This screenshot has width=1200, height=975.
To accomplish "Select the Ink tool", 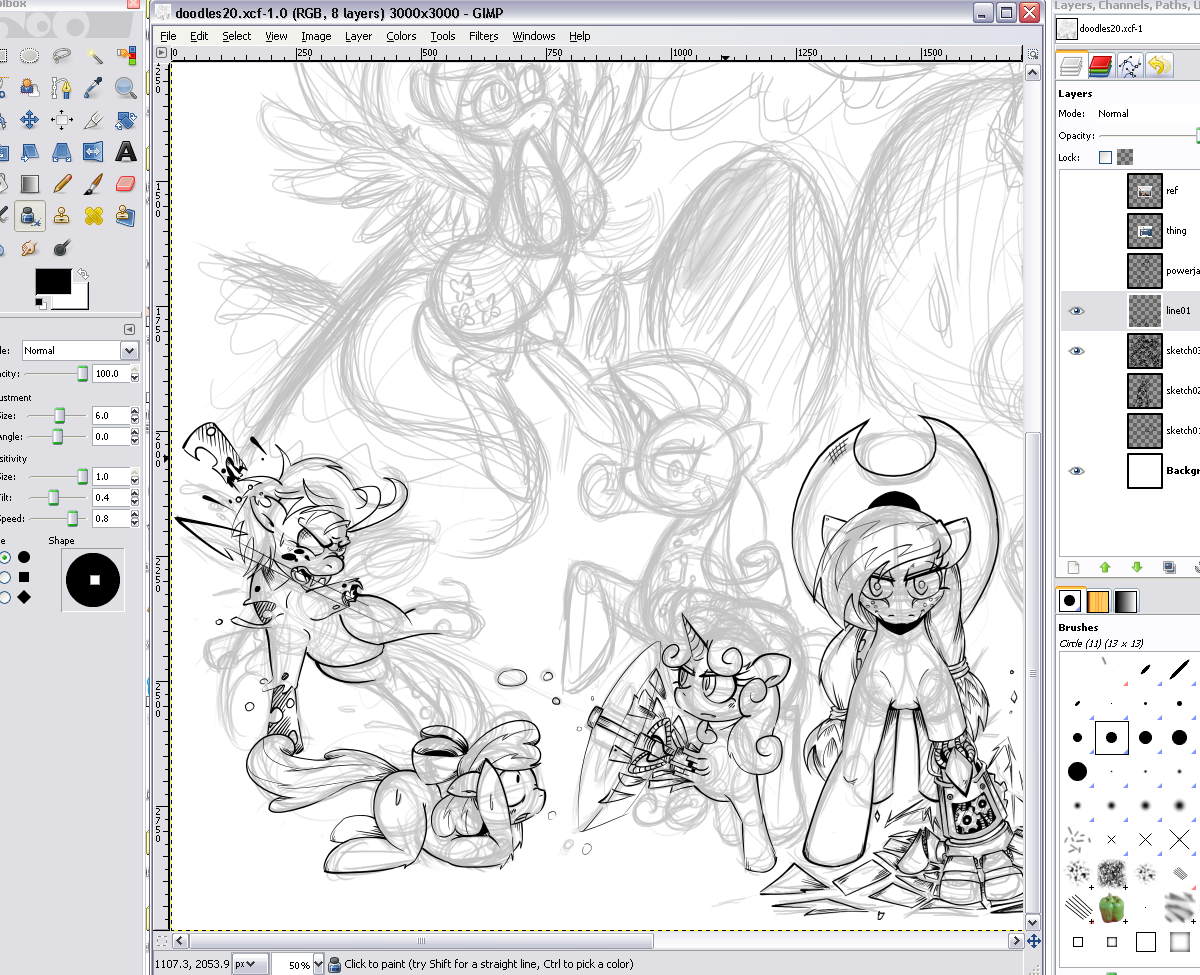I will coord(30,216).
